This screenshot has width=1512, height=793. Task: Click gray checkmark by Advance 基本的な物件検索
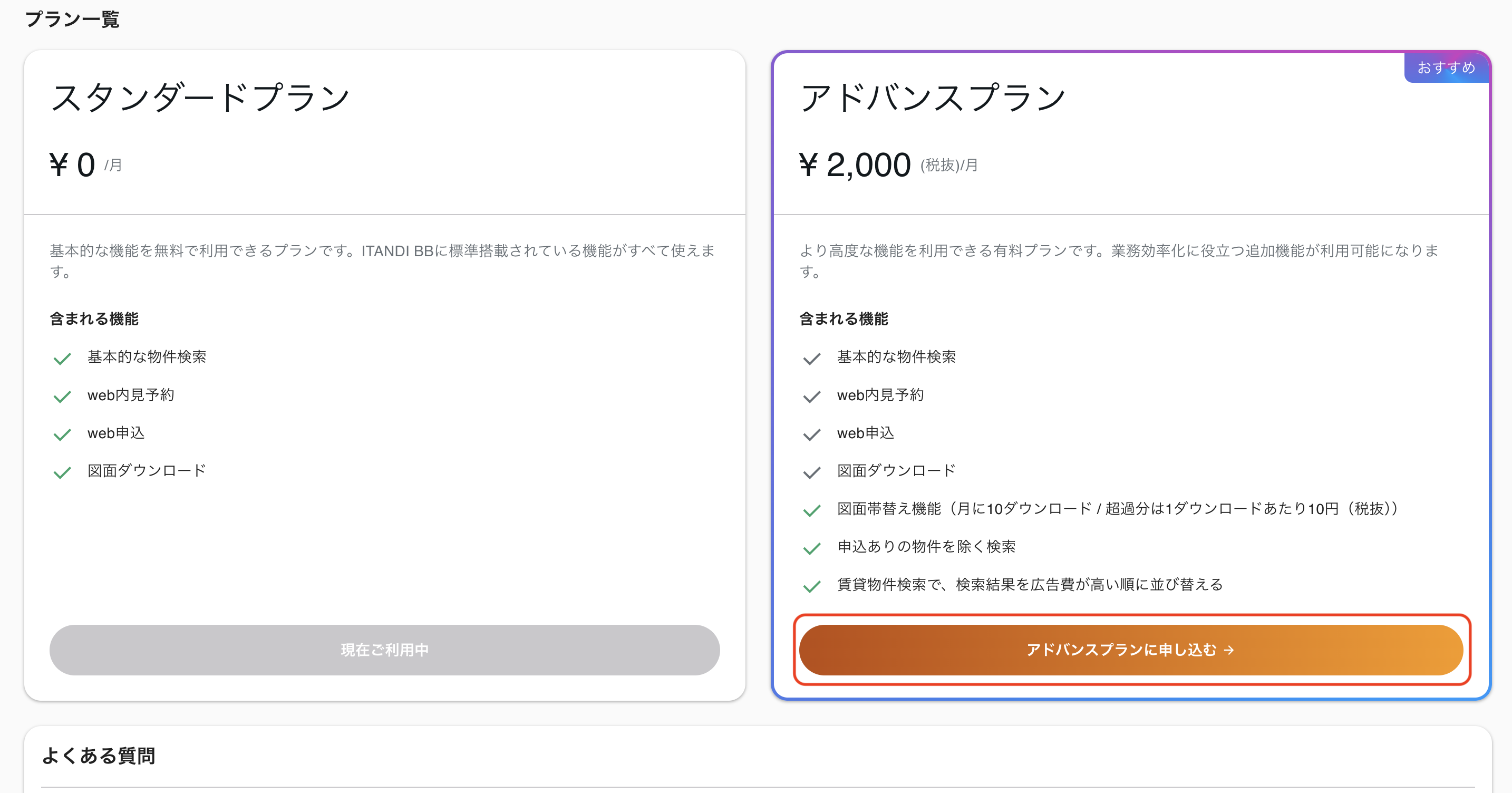(812, 359)
